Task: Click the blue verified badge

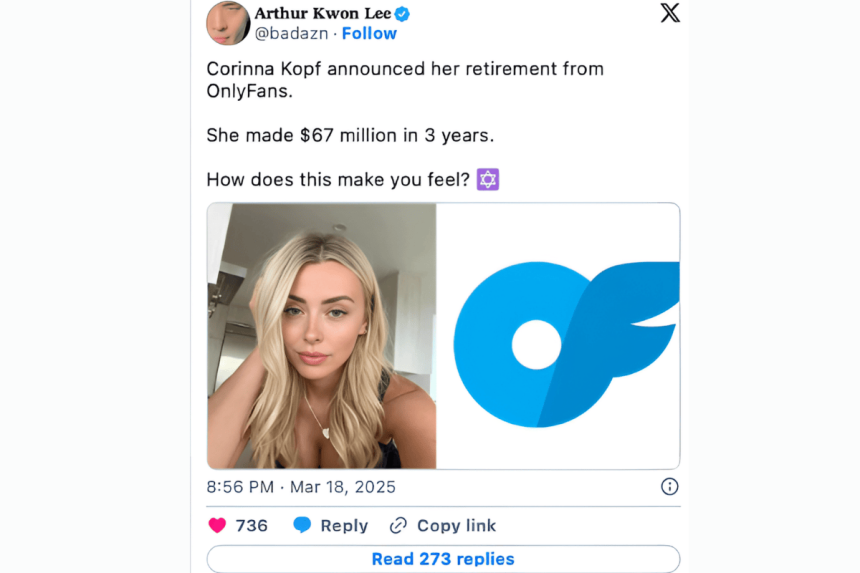Action: [x=402, y=14]
